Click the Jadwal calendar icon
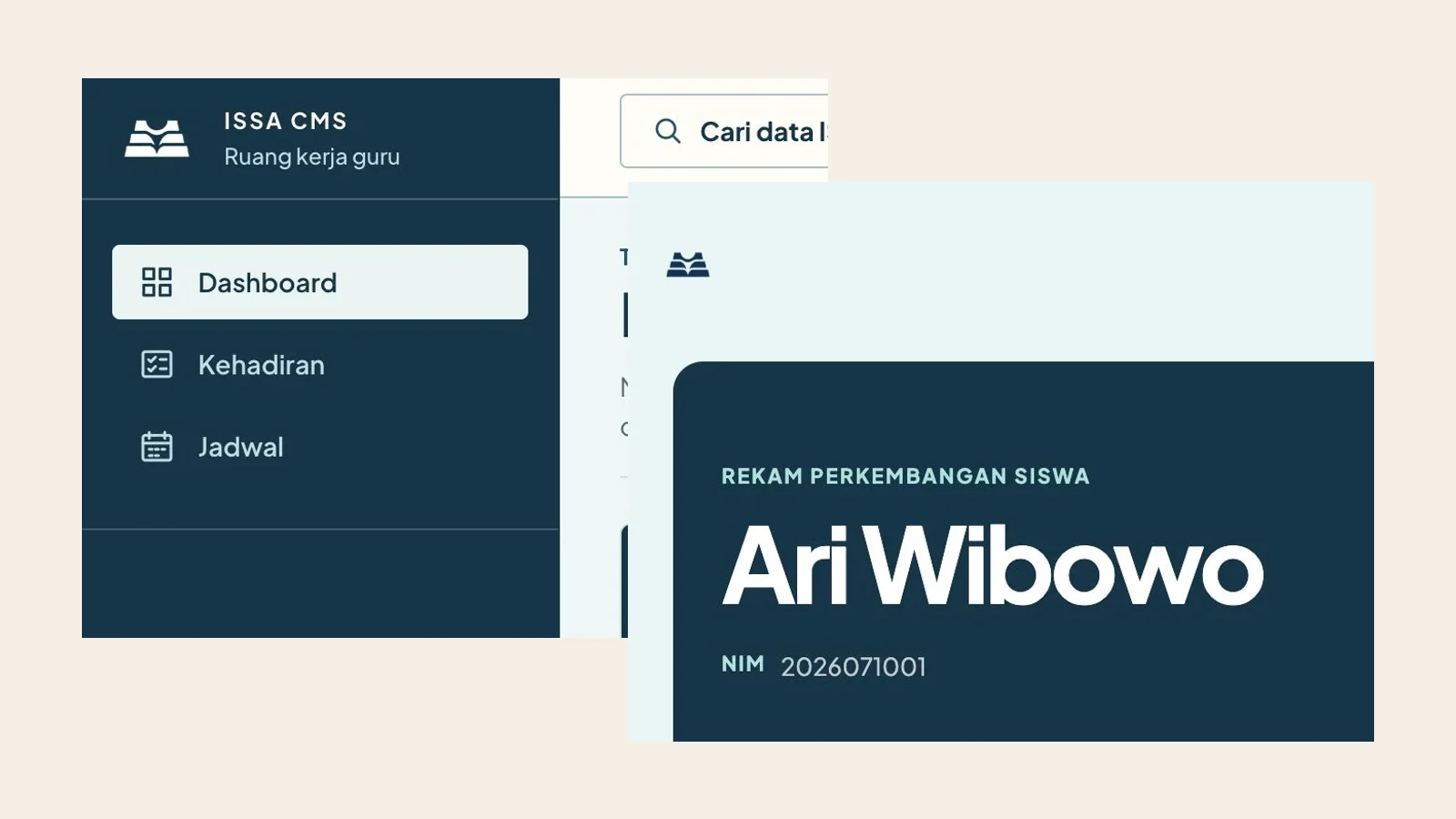The height and width of the screenshot is (819, 1456). coord(157,446)
